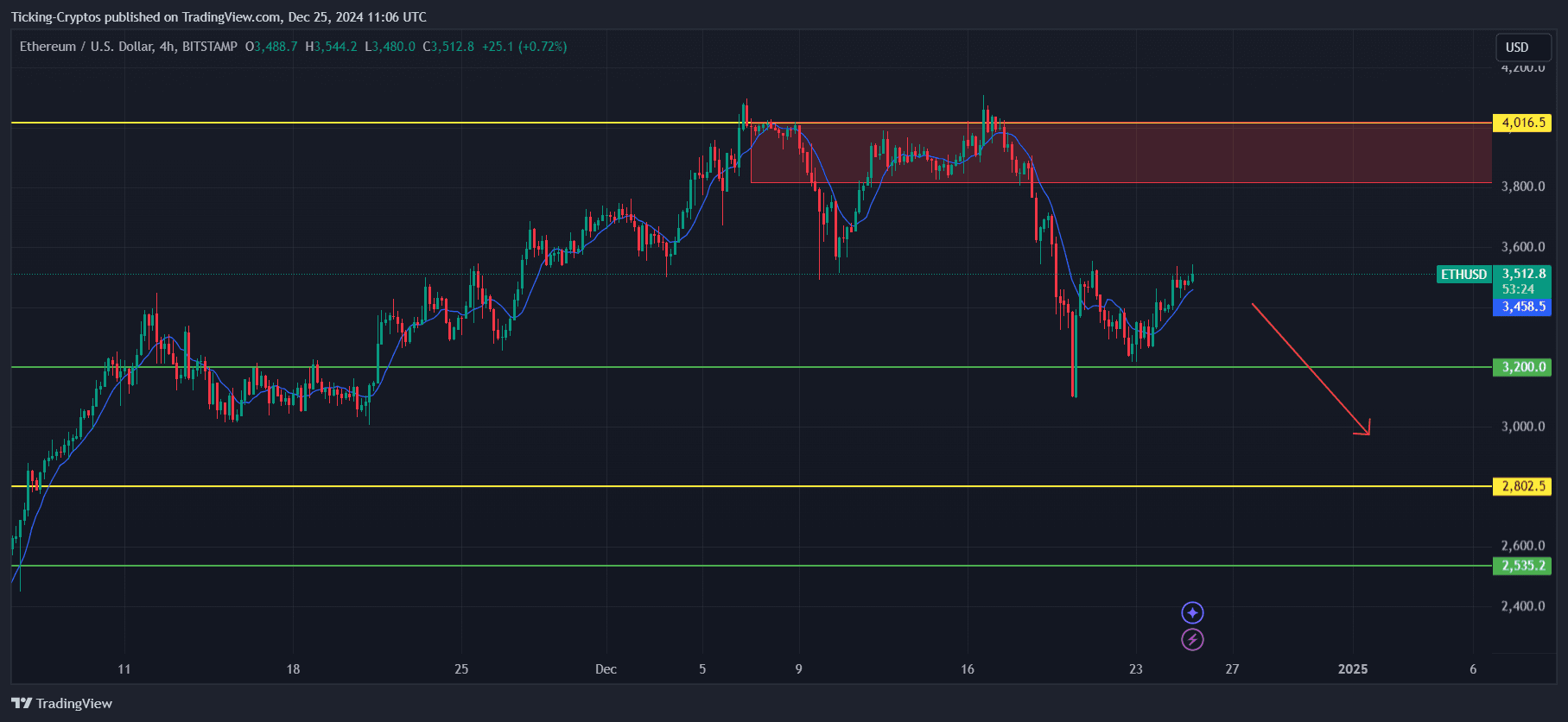Click the ETHUSD price tag label
The image size is (1568, 722).
tap(1463, 275)
